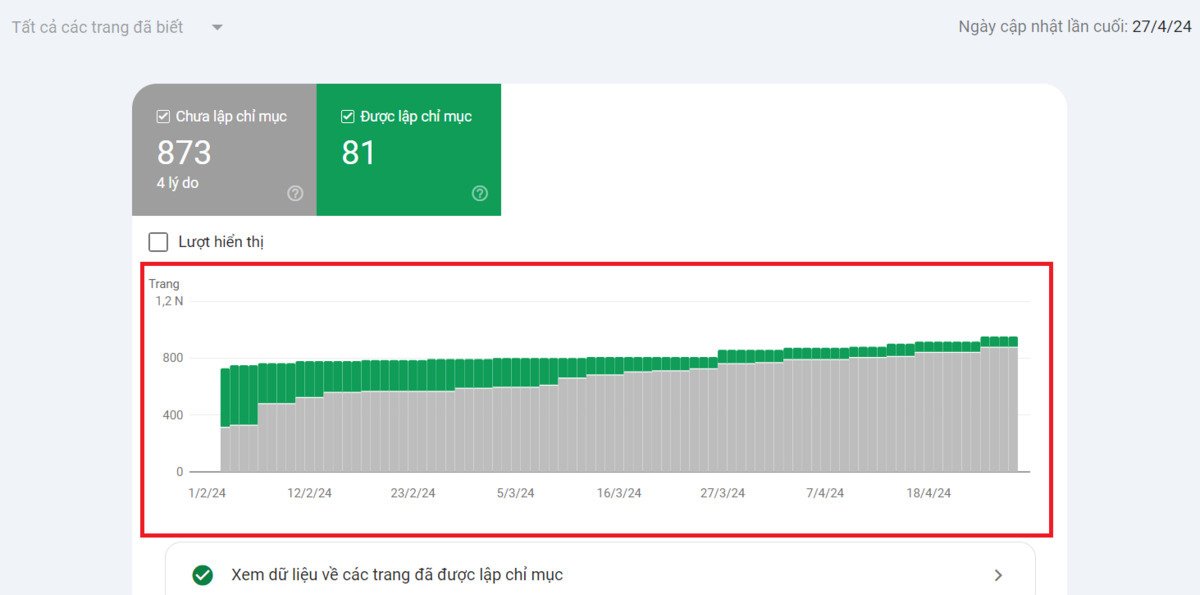Select the '81' indexed pages count

click(x=358, y=152)
